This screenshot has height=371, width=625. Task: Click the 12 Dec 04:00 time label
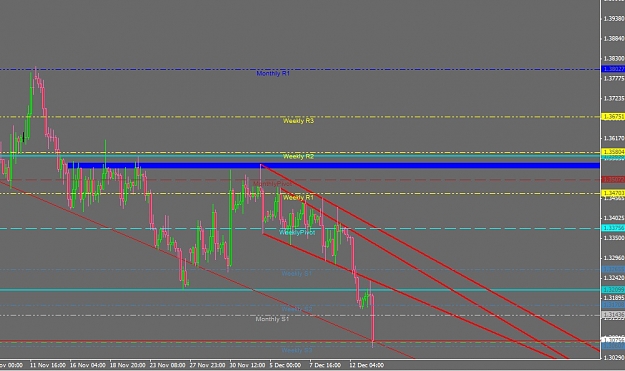(x=367, y=365)
